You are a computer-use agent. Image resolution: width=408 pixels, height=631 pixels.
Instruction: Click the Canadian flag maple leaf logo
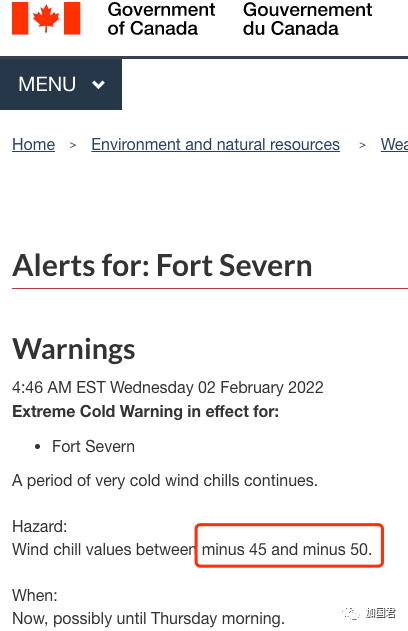(46, 18)
